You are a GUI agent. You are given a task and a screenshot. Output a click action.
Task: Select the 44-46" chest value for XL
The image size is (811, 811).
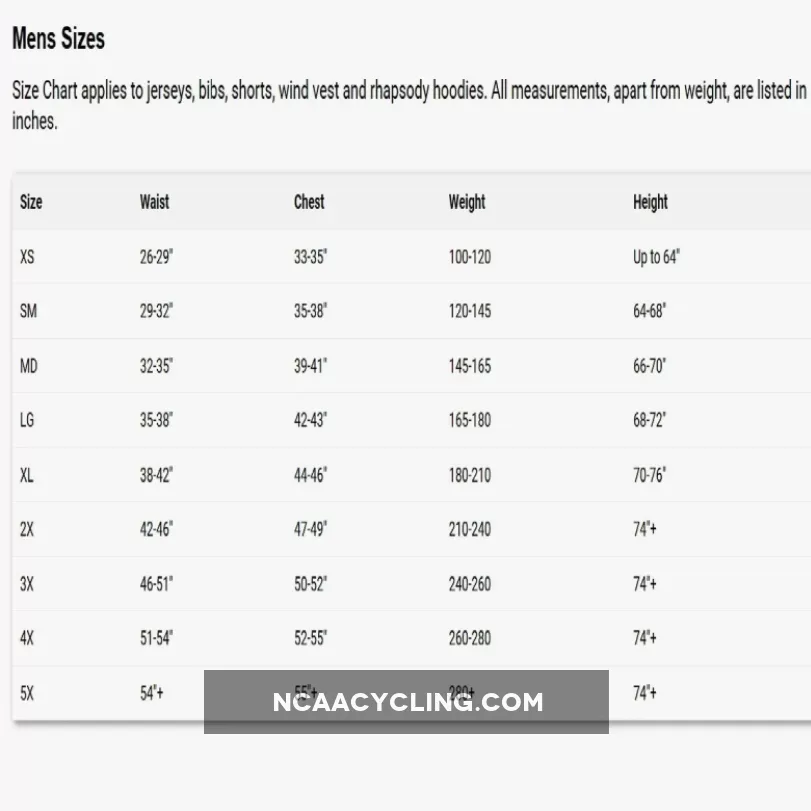pos(310,475)
